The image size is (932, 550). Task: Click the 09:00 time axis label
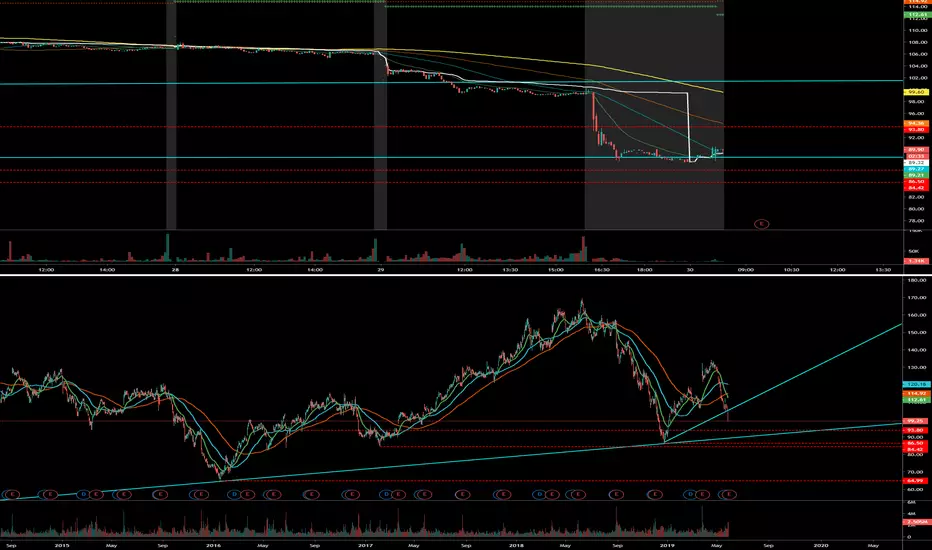745,270
